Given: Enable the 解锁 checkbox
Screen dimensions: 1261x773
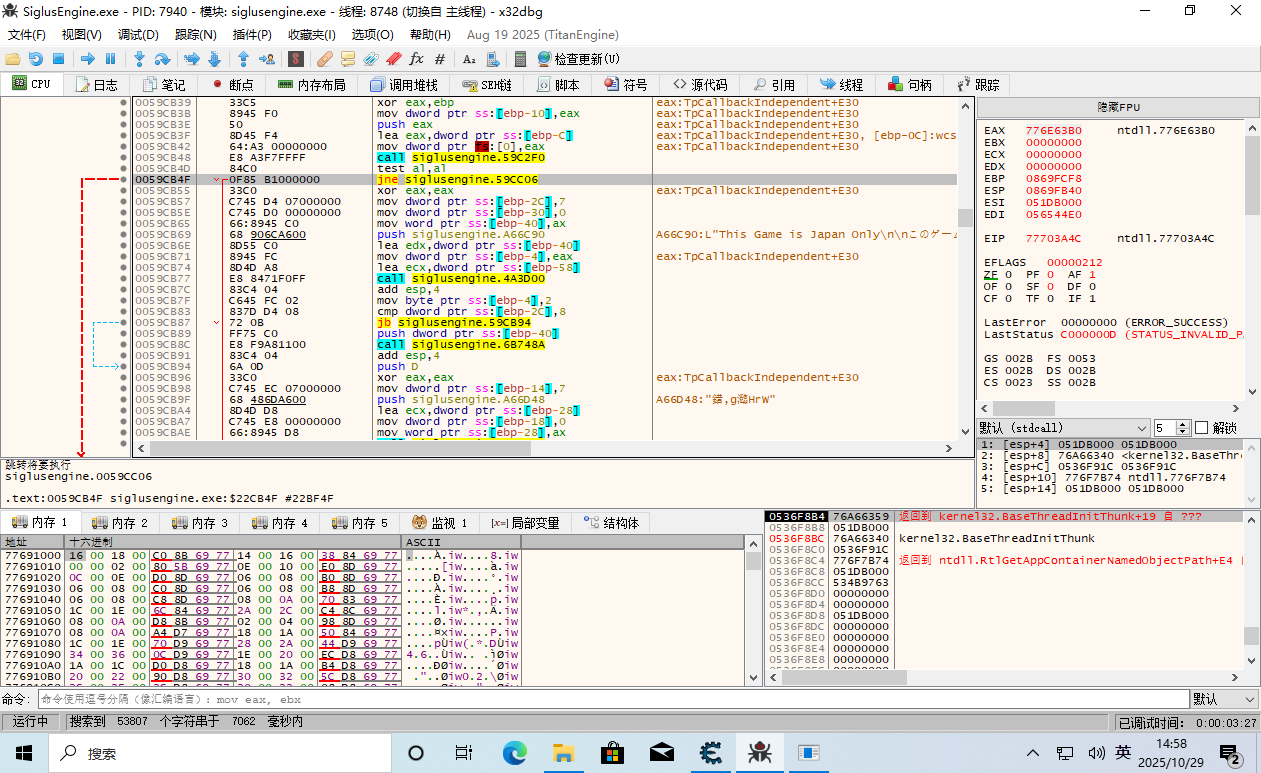Looking at the screenshot, I should tap(1202, 427).
